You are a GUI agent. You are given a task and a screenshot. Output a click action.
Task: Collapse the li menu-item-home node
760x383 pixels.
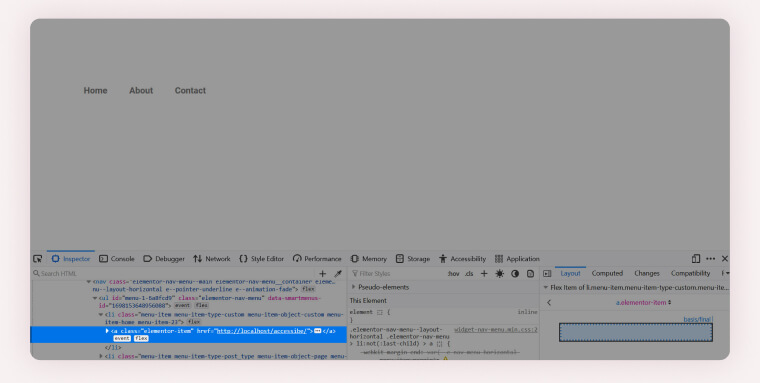coord(101,315)
